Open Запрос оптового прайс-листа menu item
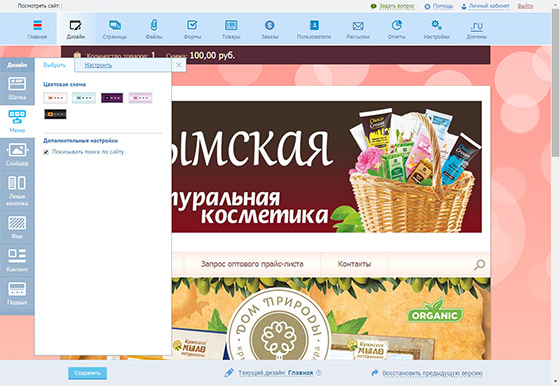Image resolution: width=560 pixels, height=386 pixels. [252, 264]
